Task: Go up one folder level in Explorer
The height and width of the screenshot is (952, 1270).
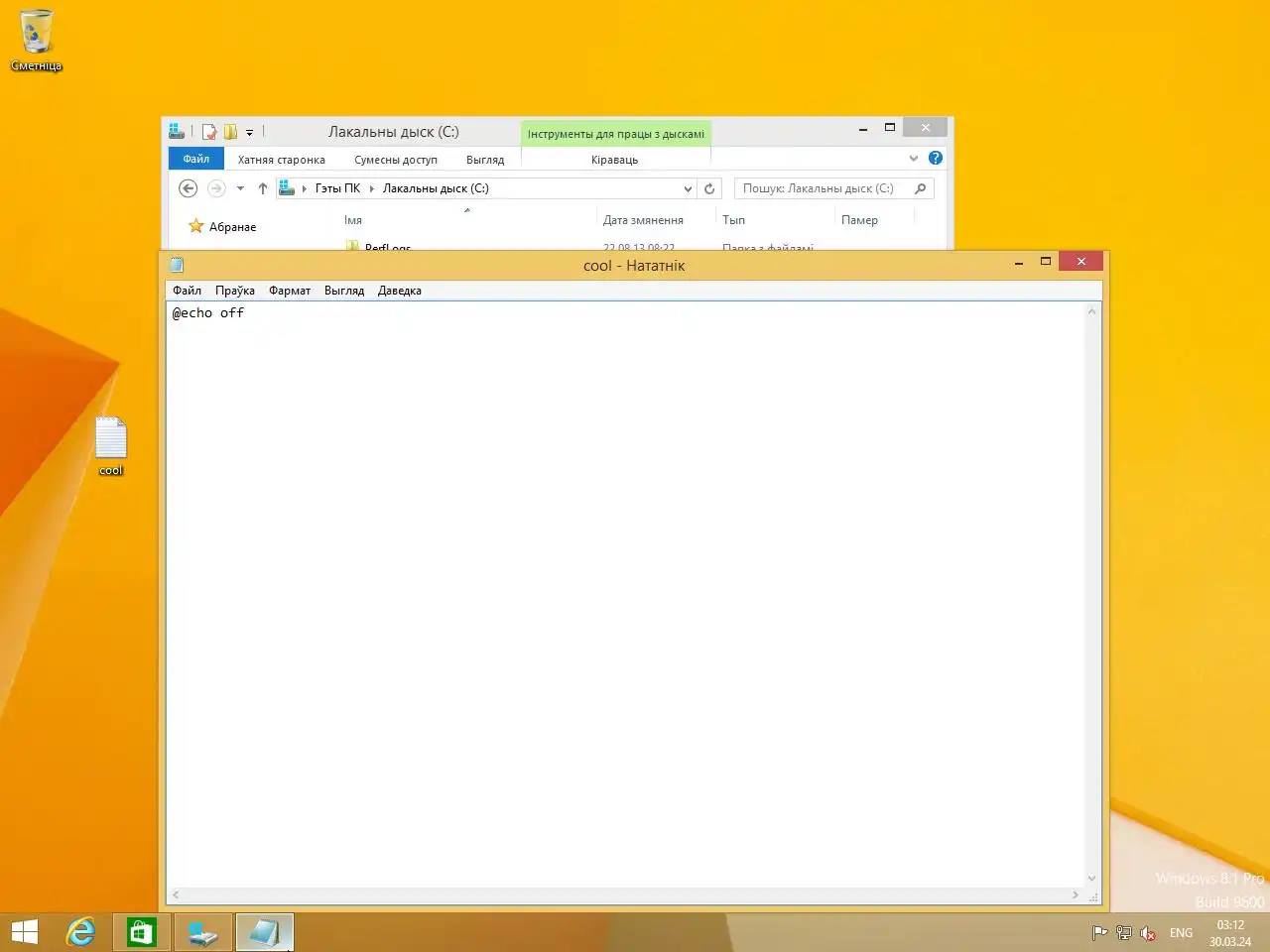Action: (x=263, y=188)
